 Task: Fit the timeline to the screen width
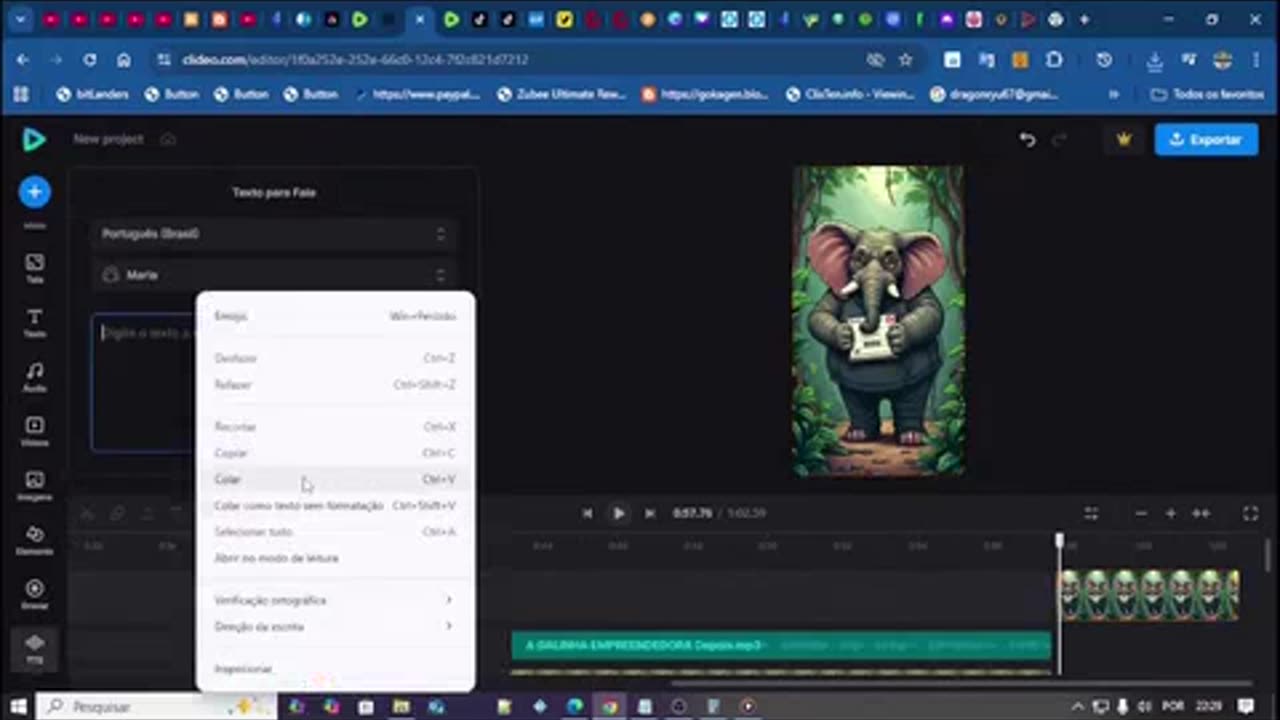pyautogui.click(x=1201, y=513)
